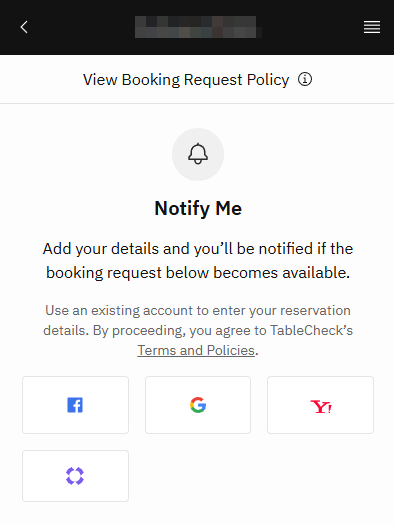
Task: Select the Notify Me heading
Action: (x=198, y=208)
